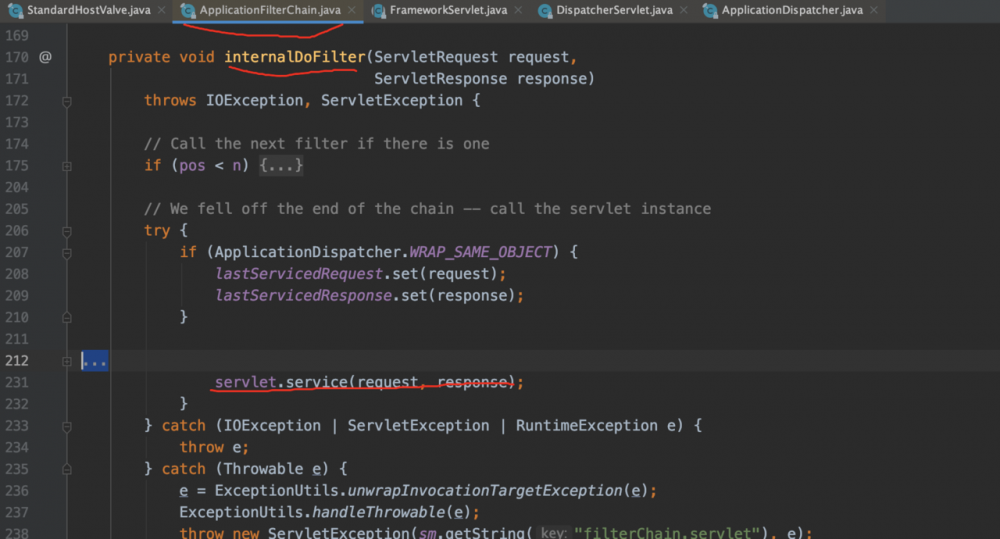Click the class icon on ApplicationFilterChain.java tab
This screenshot has width=1000, height=539.
[188, 10]
